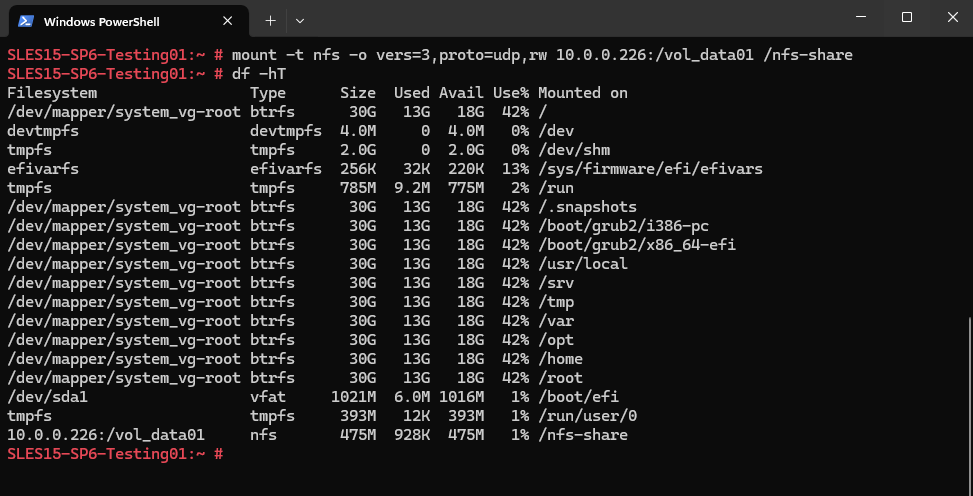This screenshot has width=973, height=496.
Task: Open a new terminal tab
Action: point(271,20)
